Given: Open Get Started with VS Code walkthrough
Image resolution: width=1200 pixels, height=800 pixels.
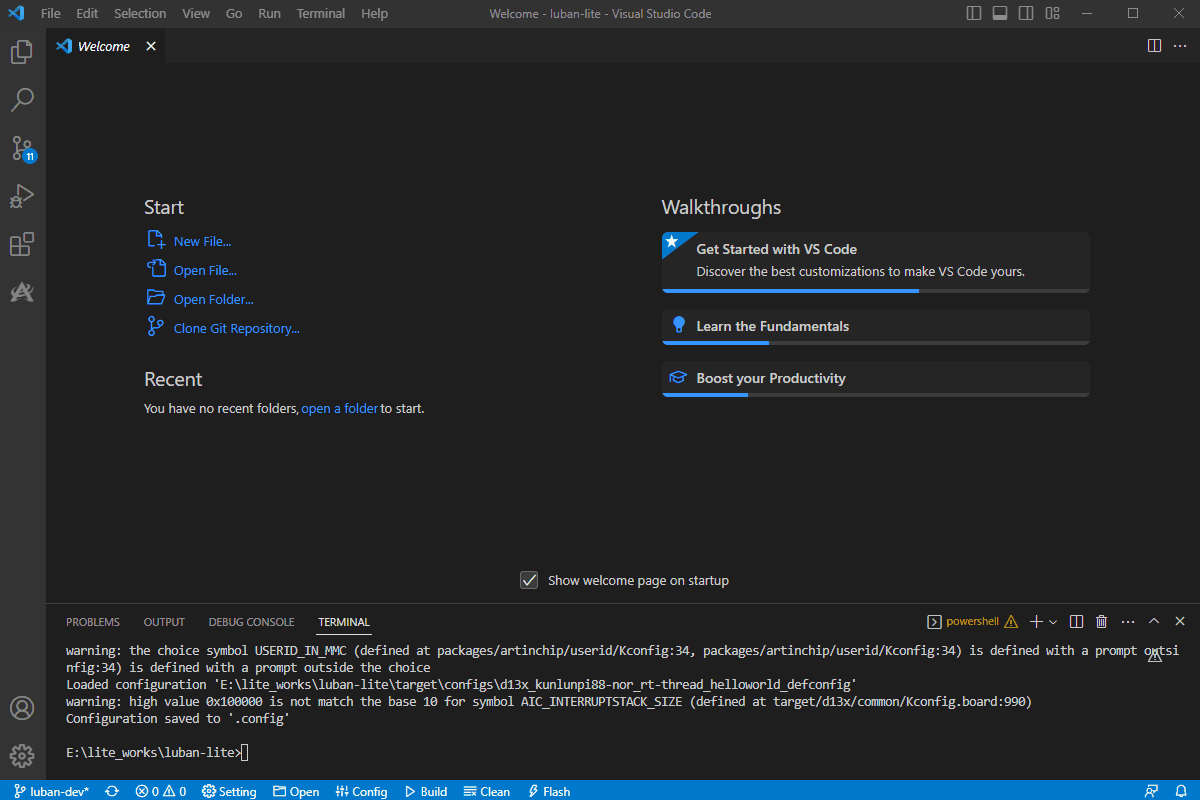Looking at the screenshot, I should coord(876,262).
